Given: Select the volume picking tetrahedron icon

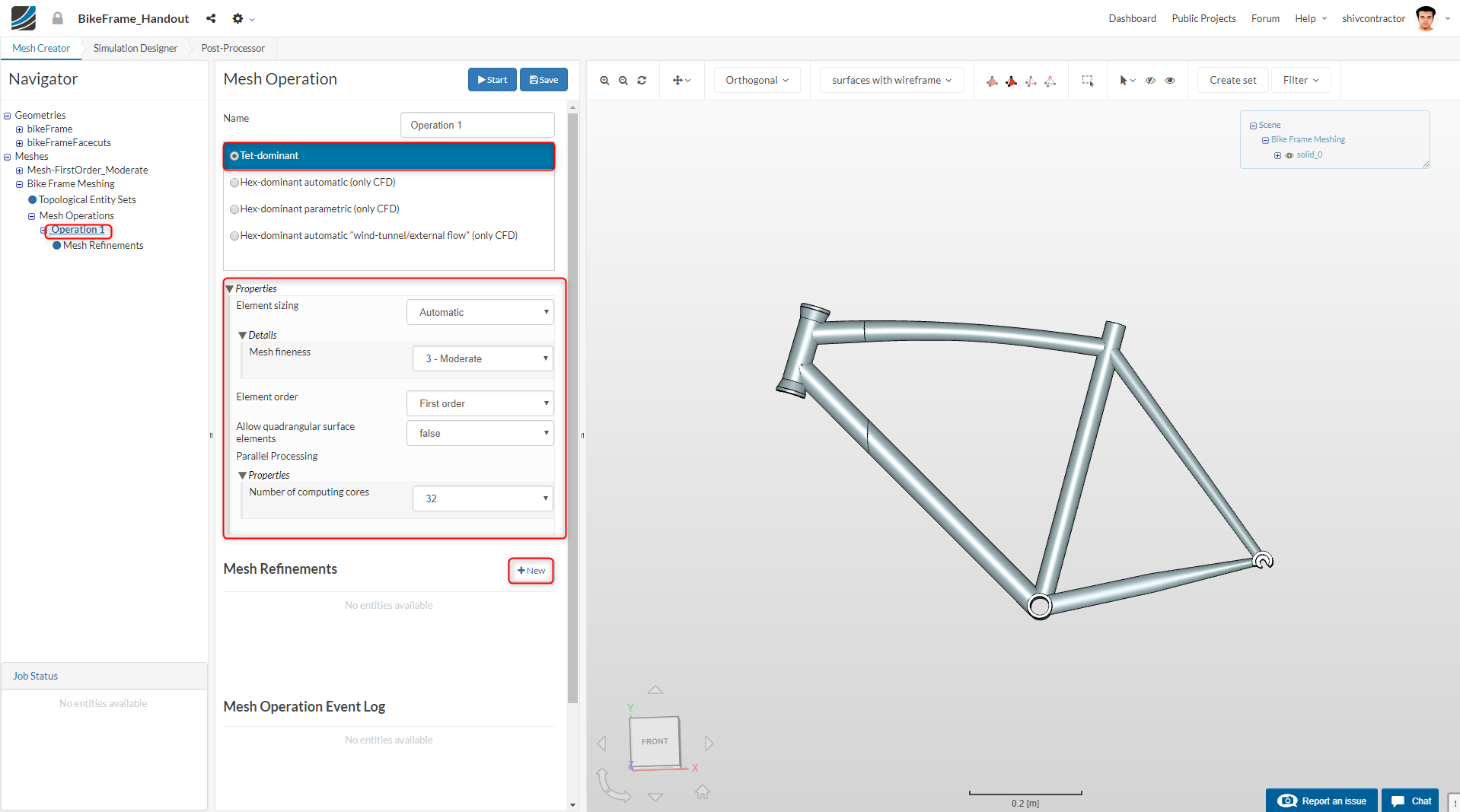Looking at the screenshot, I should point(992,81).
